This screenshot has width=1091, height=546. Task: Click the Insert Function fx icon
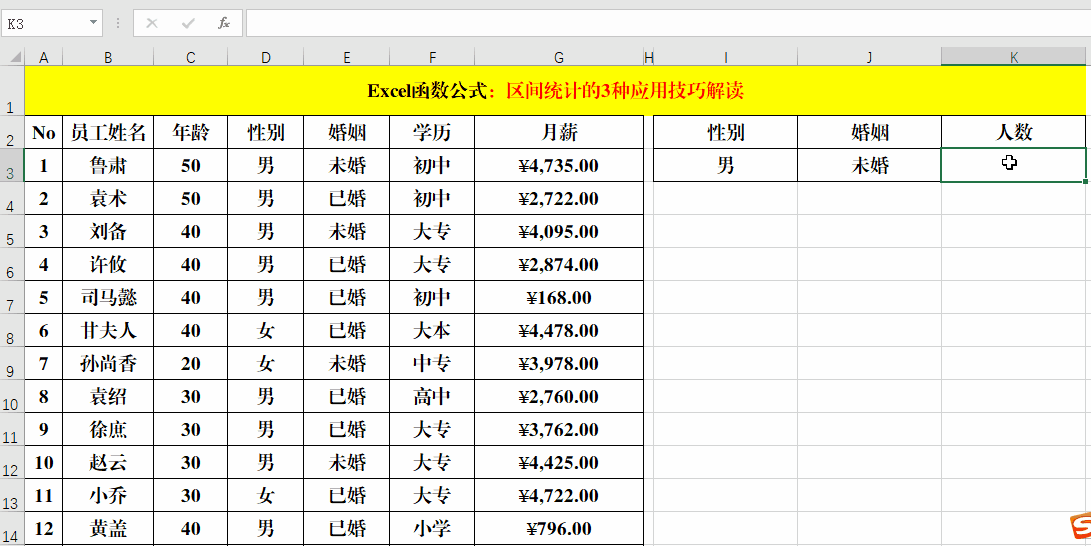tap(223, 23)
